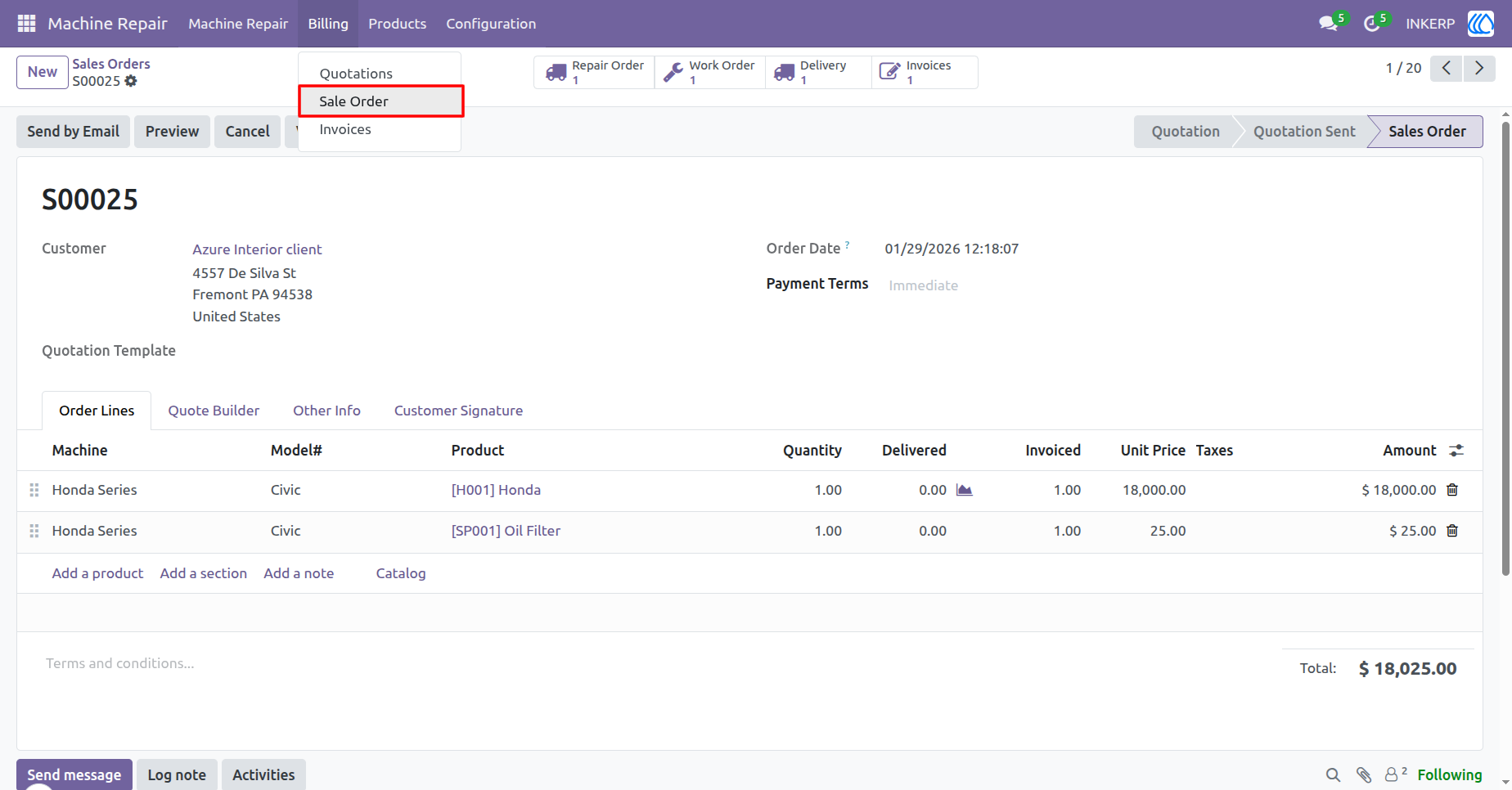Image resolution: width=1512 pixels, height=790 pixels.
Task: Open the gear actions menu next to S00025
Action: click(x=131, y=81)
